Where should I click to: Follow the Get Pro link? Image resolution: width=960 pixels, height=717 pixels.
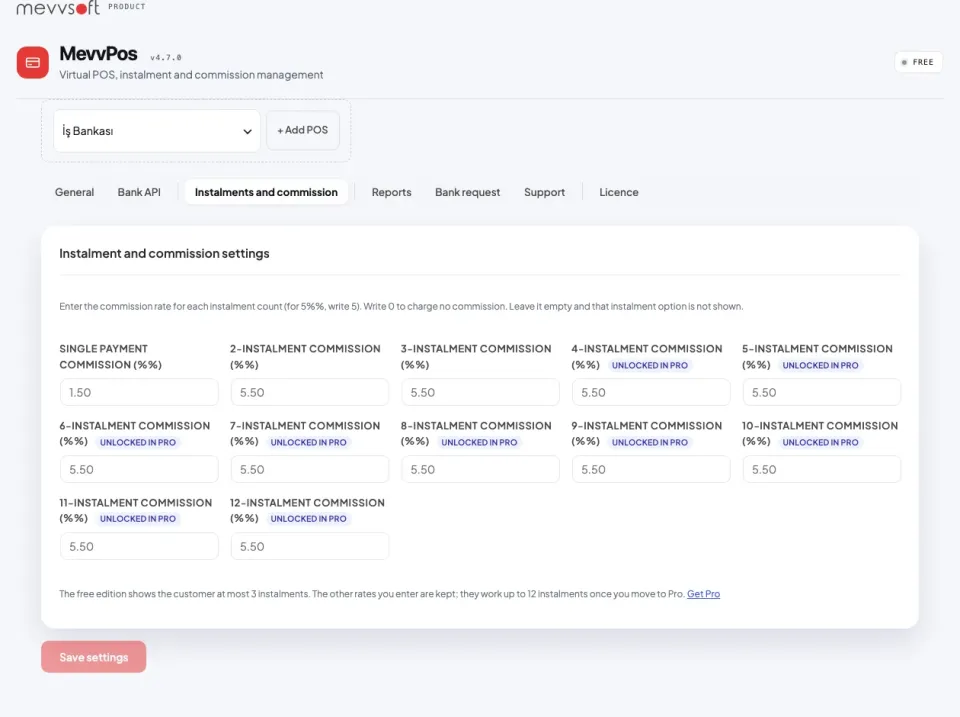[x=703, y=594]
